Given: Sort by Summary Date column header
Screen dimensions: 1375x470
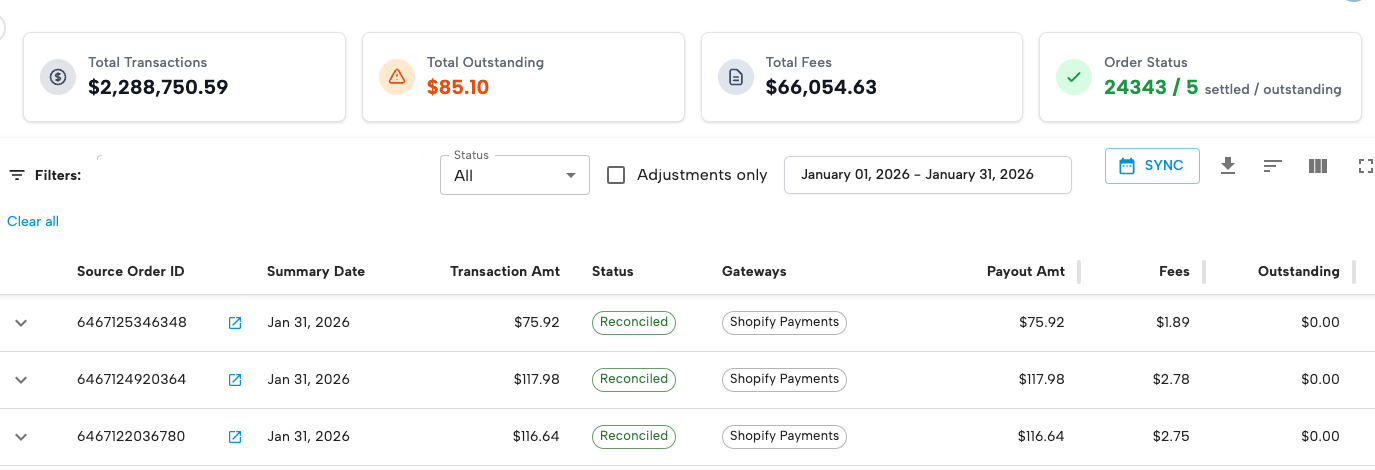Looking at the screenshot, I should coord(315,271).
